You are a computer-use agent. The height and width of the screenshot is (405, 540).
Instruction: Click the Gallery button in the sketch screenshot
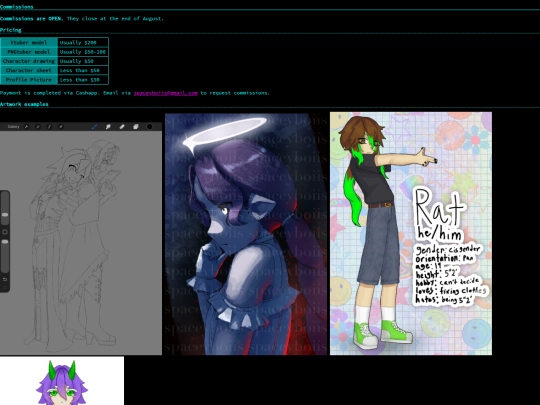click(13, 127)
